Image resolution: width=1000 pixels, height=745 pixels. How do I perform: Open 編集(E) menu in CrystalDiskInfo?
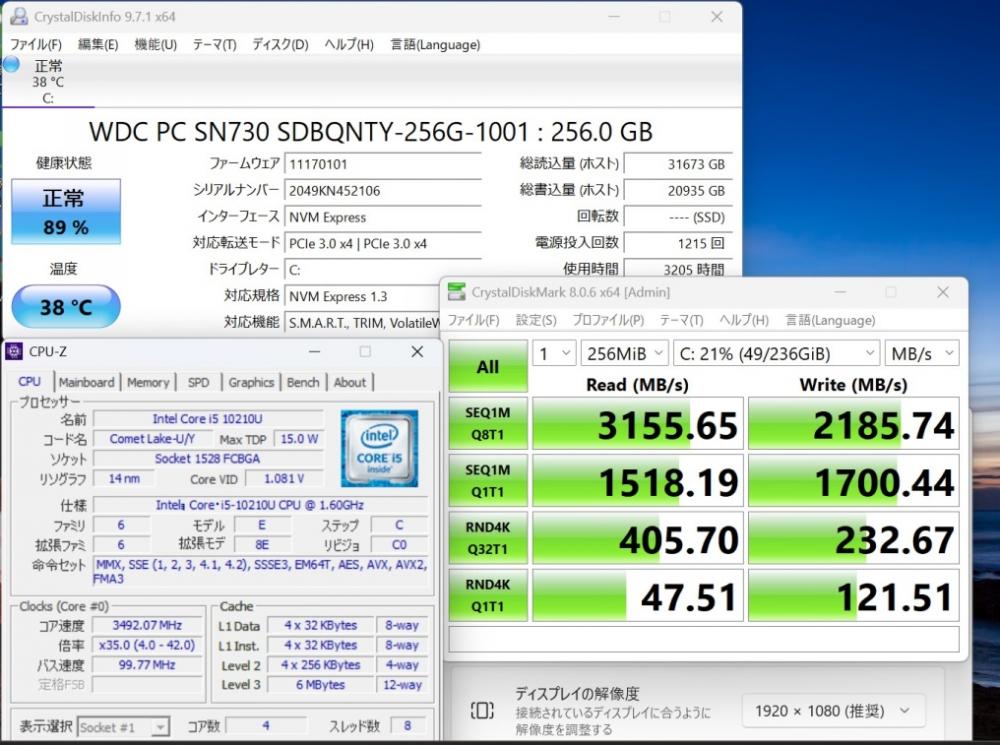pyautogui.click(x=98, y=45)
